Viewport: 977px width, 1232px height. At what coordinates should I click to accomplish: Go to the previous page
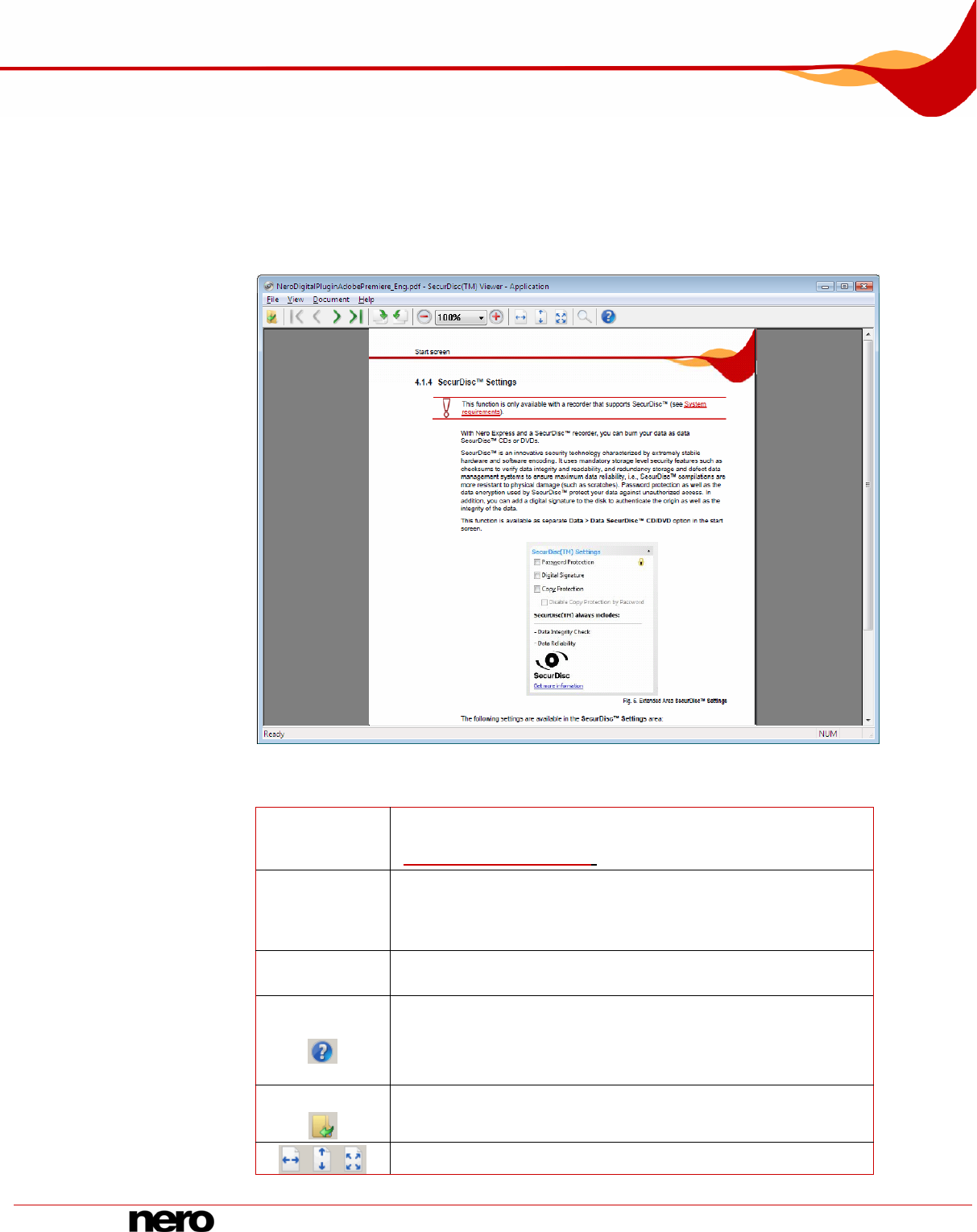[317, 317]
